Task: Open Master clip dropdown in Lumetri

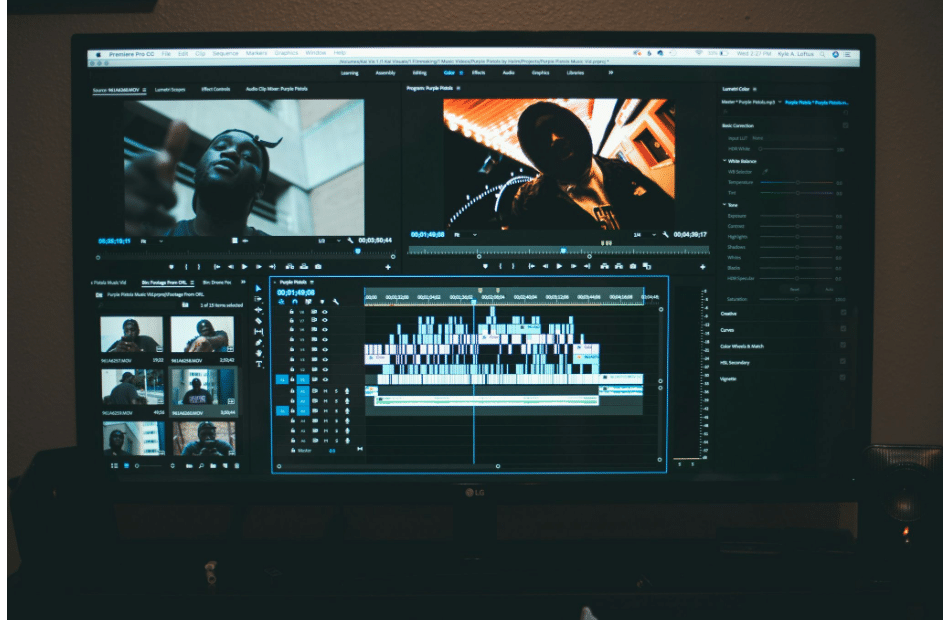Action: click(780, 102)
